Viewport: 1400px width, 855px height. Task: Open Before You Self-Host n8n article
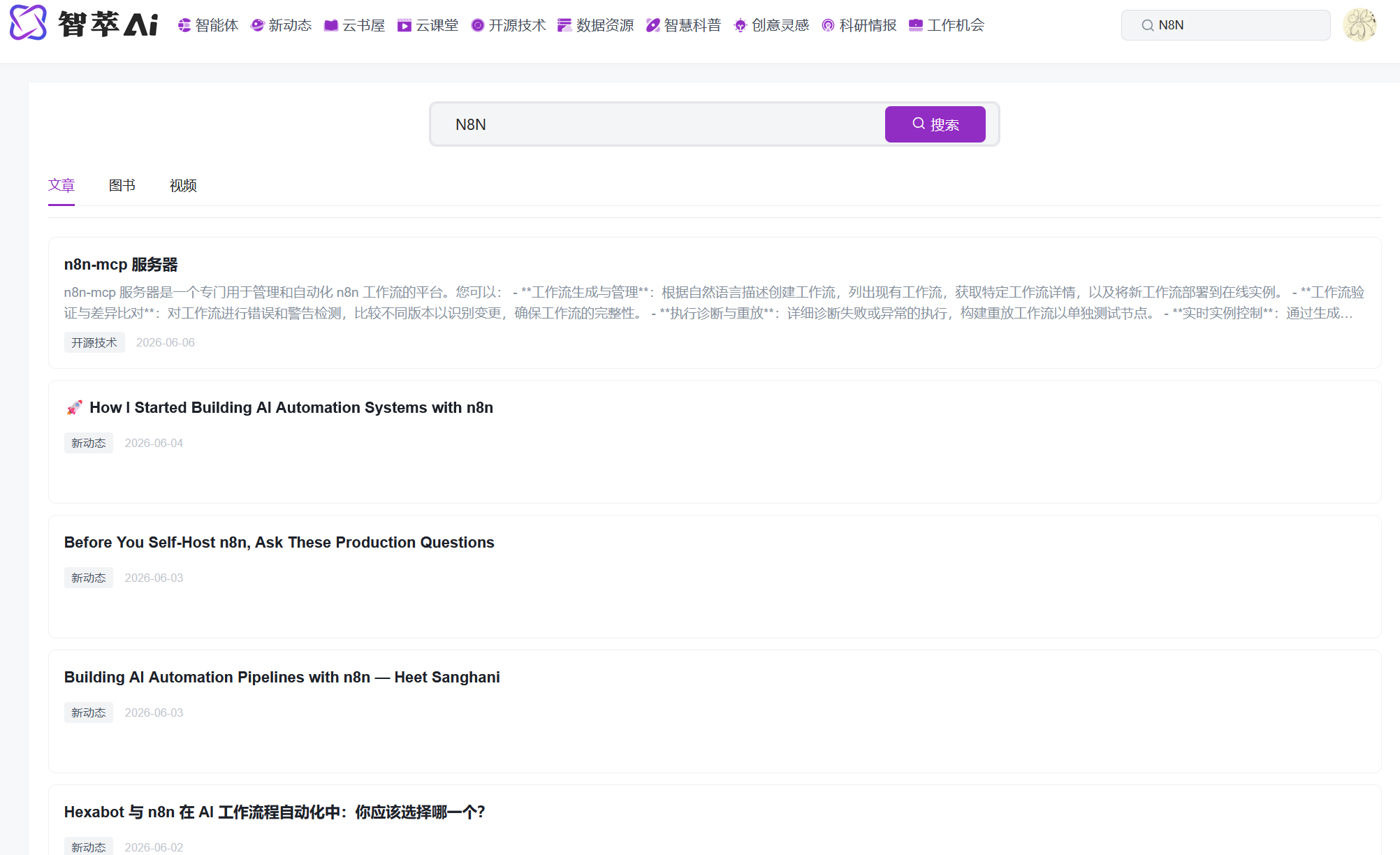pyautogui.click(x=279, y=542)
